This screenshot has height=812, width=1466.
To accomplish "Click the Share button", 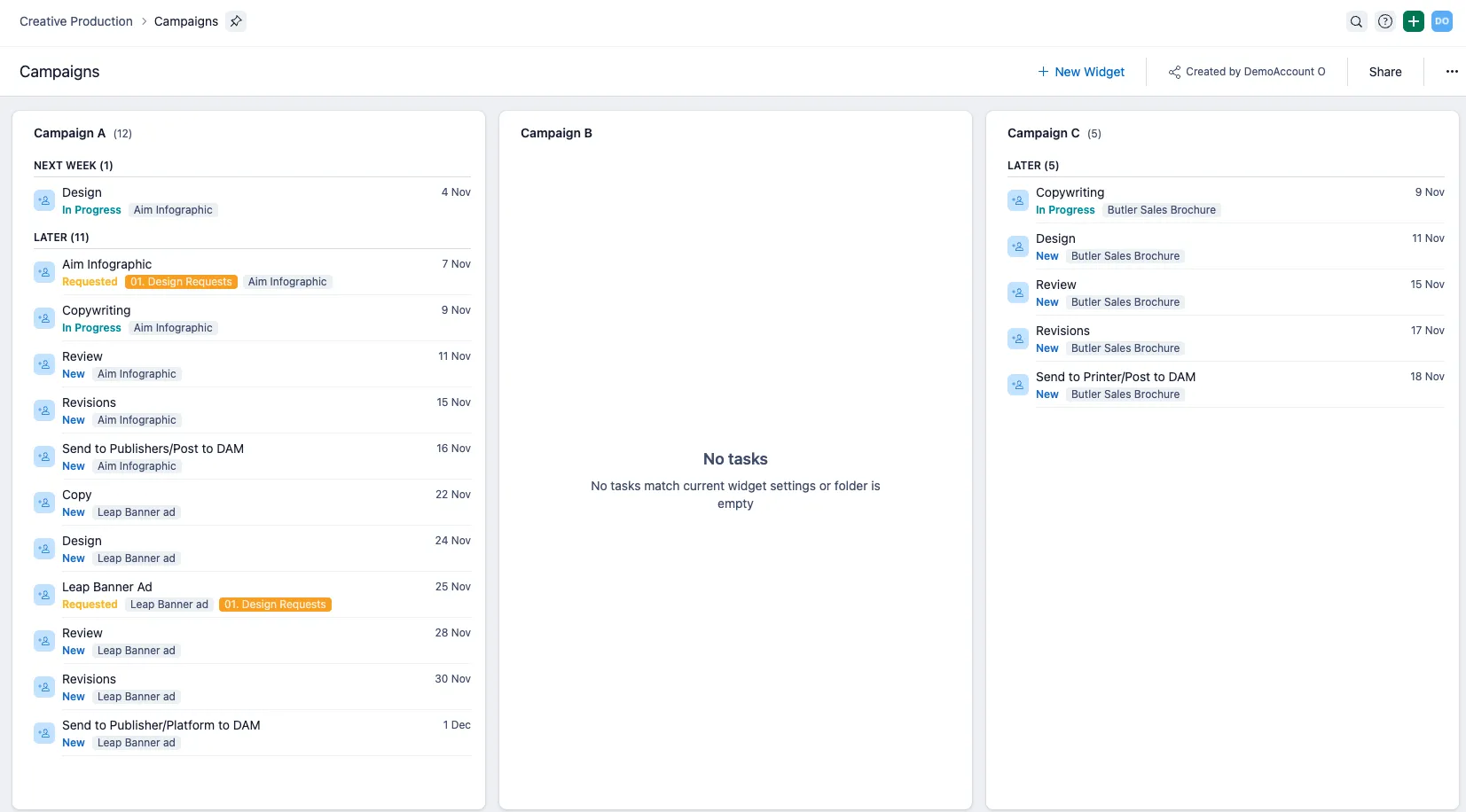I will 1385,72.
